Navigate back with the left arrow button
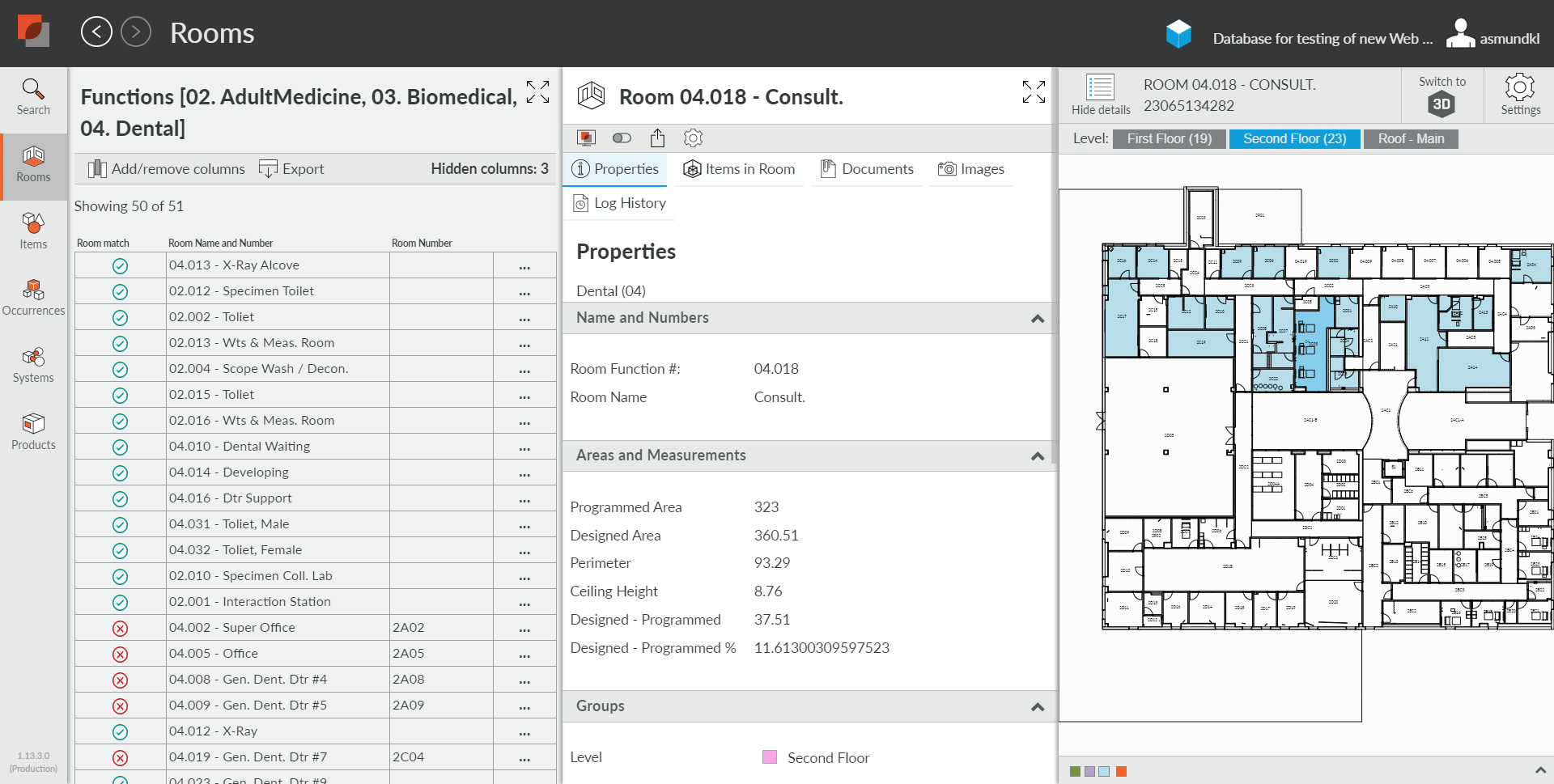This screenshot has width=1554, height=784. pos(96,32)
